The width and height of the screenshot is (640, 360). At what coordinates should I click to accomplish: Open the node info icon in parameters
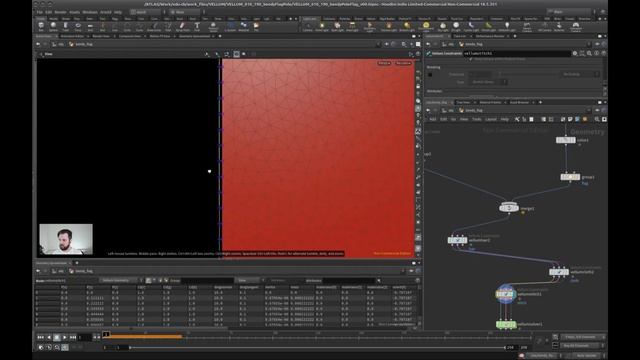pos(597,53)
